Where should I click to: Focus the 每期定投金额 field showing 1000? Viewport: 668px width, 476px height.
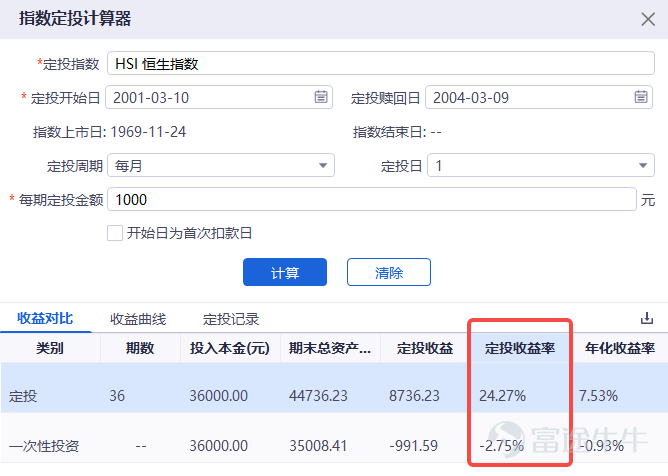pos(372,199)
